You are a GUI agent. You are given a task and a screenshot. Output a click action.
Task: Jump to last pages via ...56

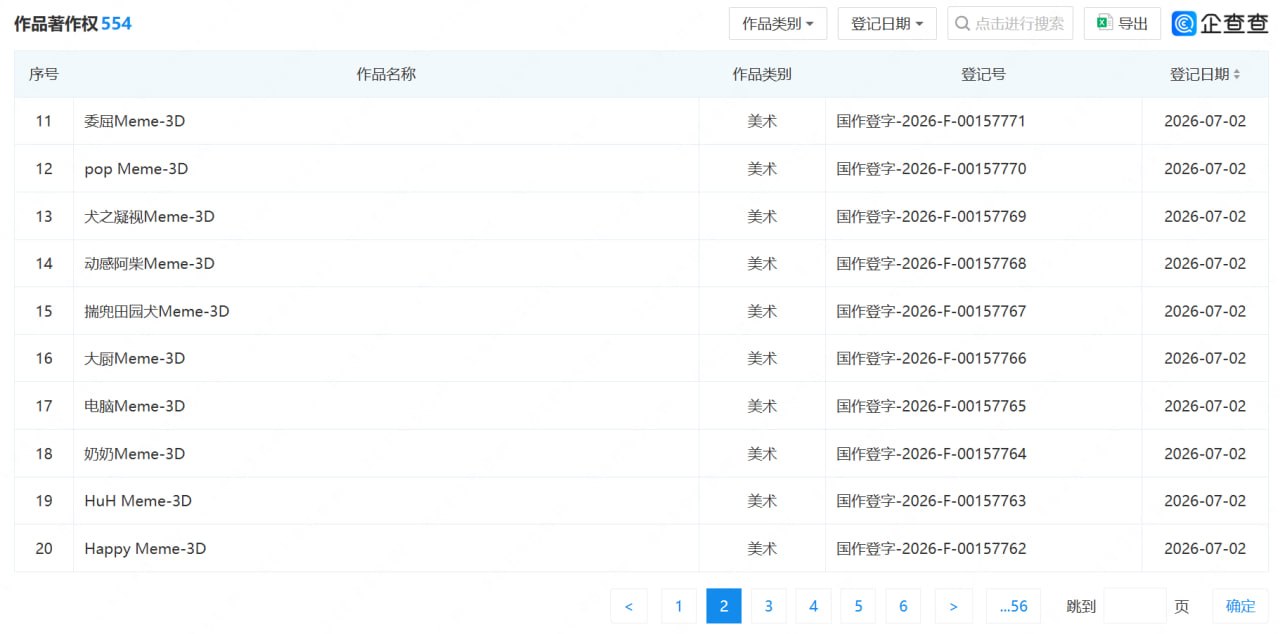pyautogui.click(x=1013, y=606)
